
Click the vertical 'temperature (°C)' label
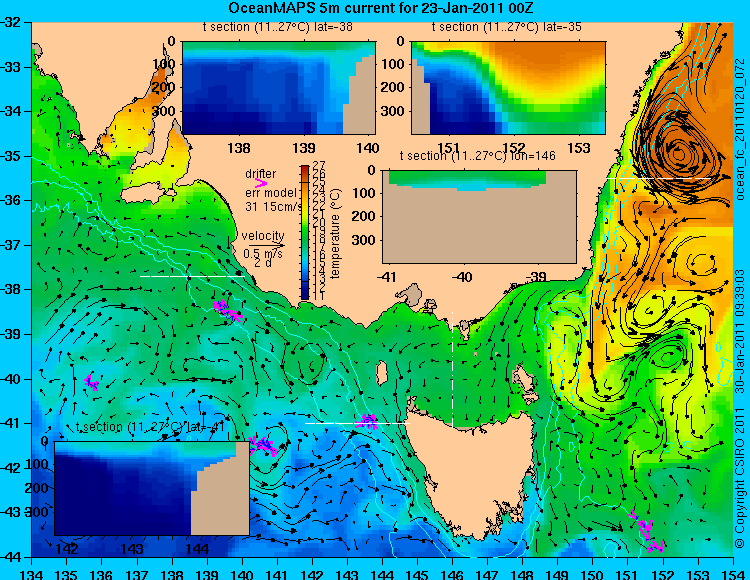[335, 233]
